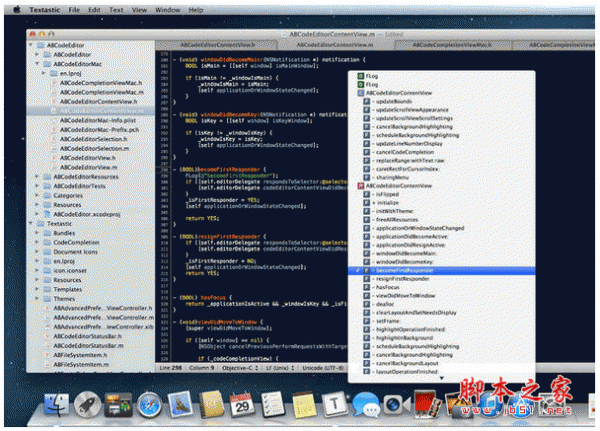This screenshot has width=600, height=431.
Task: Collapse the Textastic project group
Action: pyautogui.click(x=31, y=223)
